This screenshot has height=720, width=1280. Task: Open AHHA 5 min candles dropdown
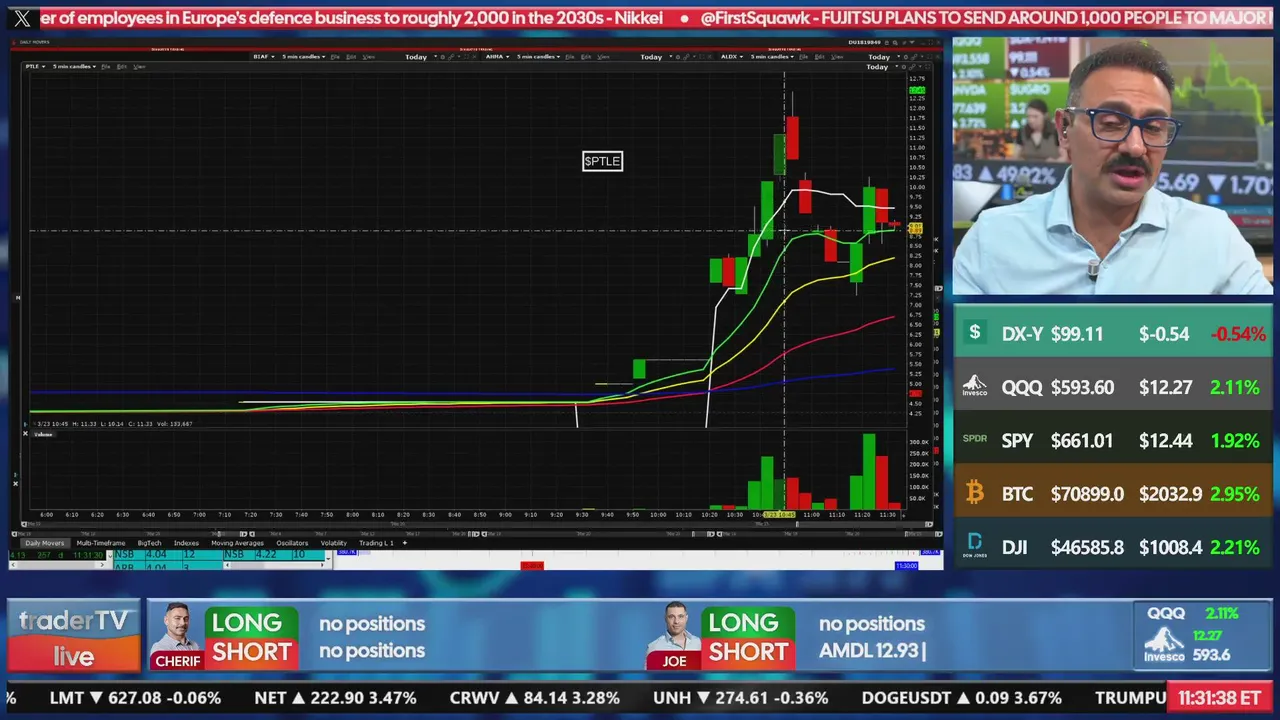coord(538,57)
